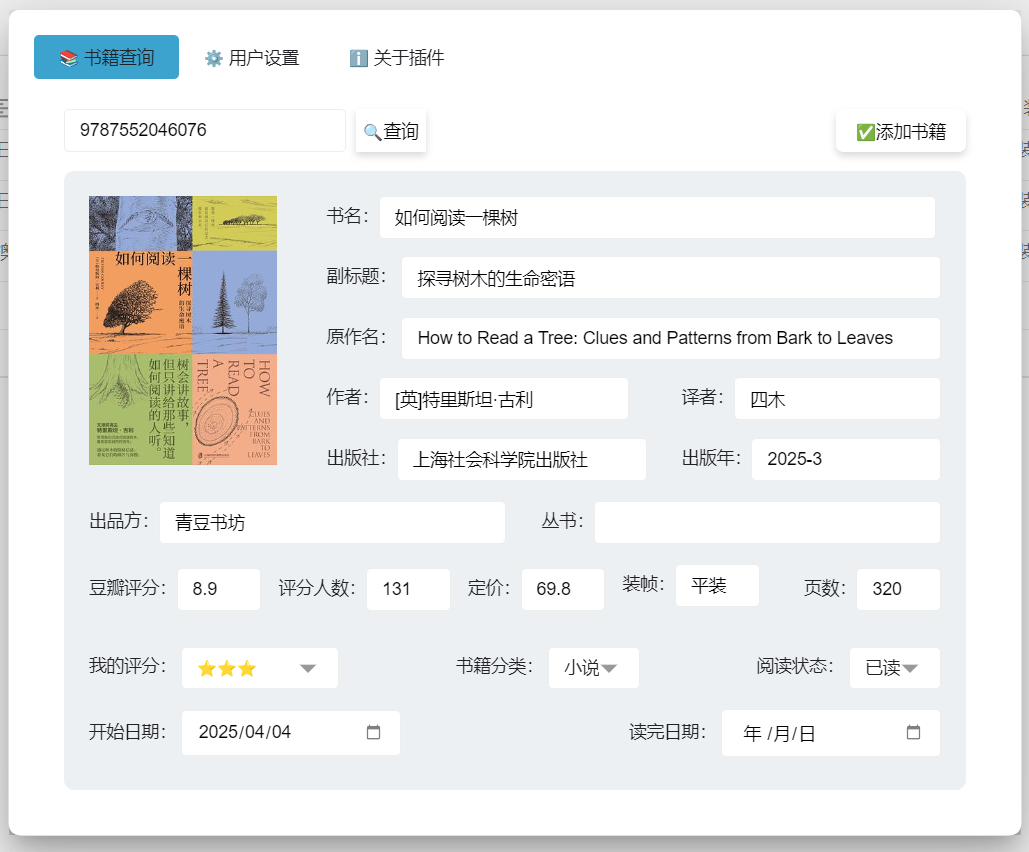Click the book cover thumbnail

[x=183, y=330]
